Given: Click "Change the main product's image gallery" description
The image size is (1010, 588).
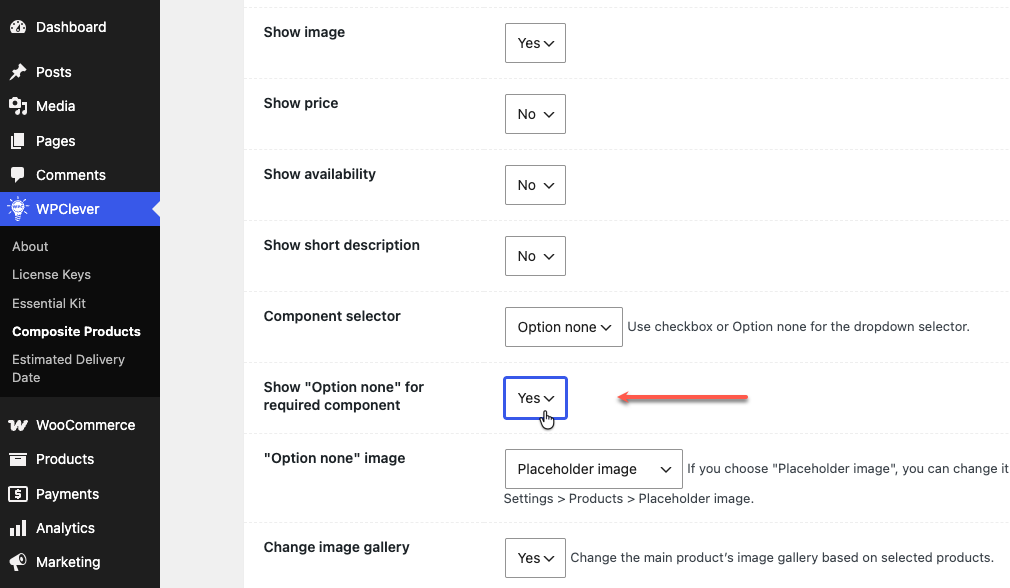Looking at the screenshot, I should point(782,558).
